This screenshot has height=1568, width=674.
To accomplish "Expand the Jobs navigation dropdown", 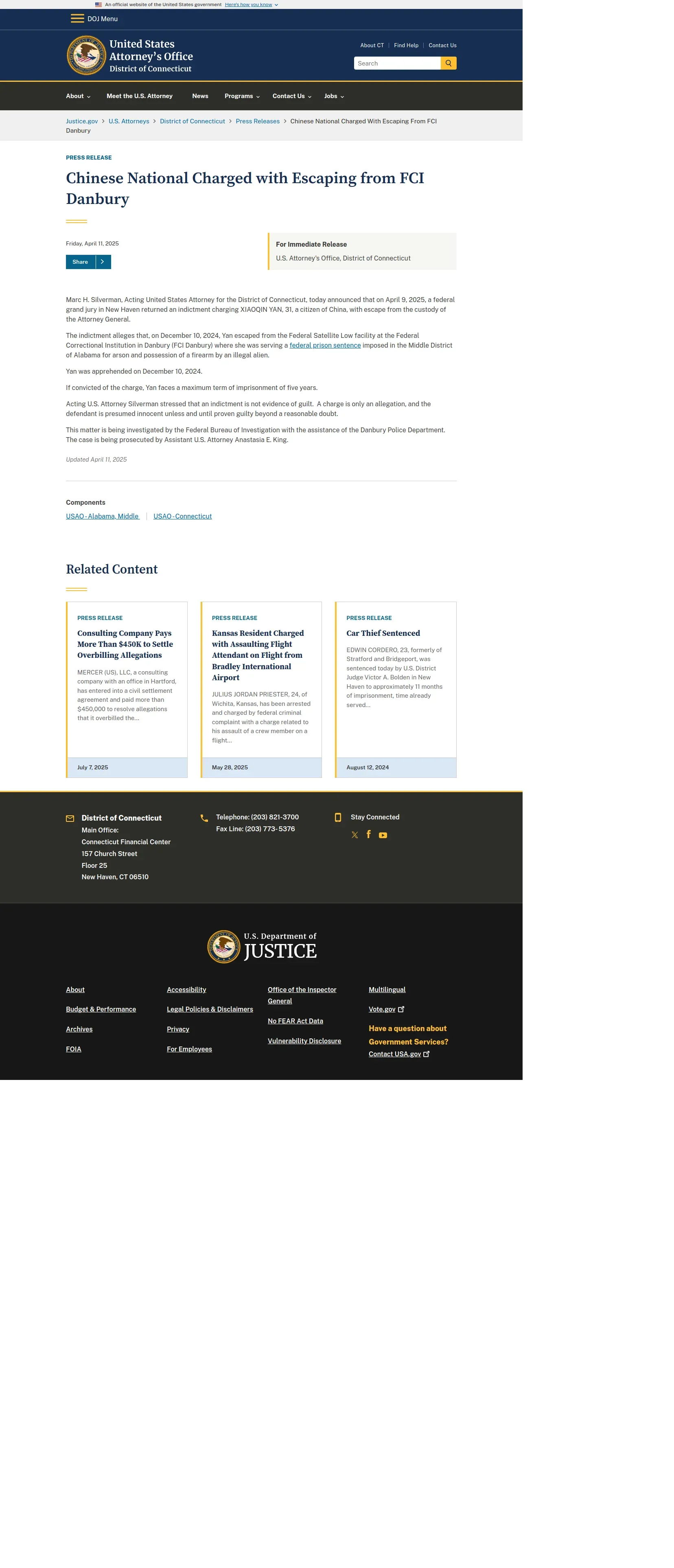I will (334, 96).
